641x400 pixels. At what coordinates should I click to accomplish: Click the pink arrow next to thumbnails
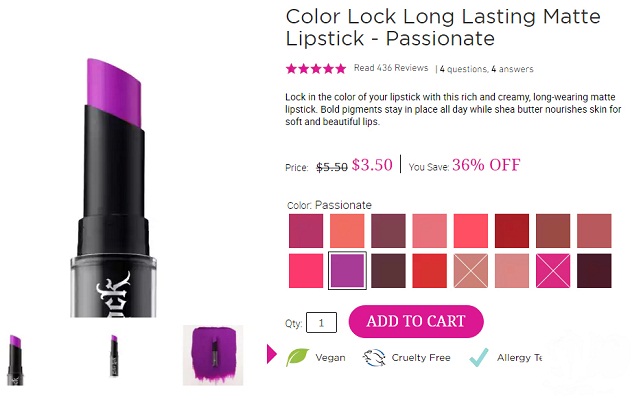pyautogui.click(x=271, y=354)
